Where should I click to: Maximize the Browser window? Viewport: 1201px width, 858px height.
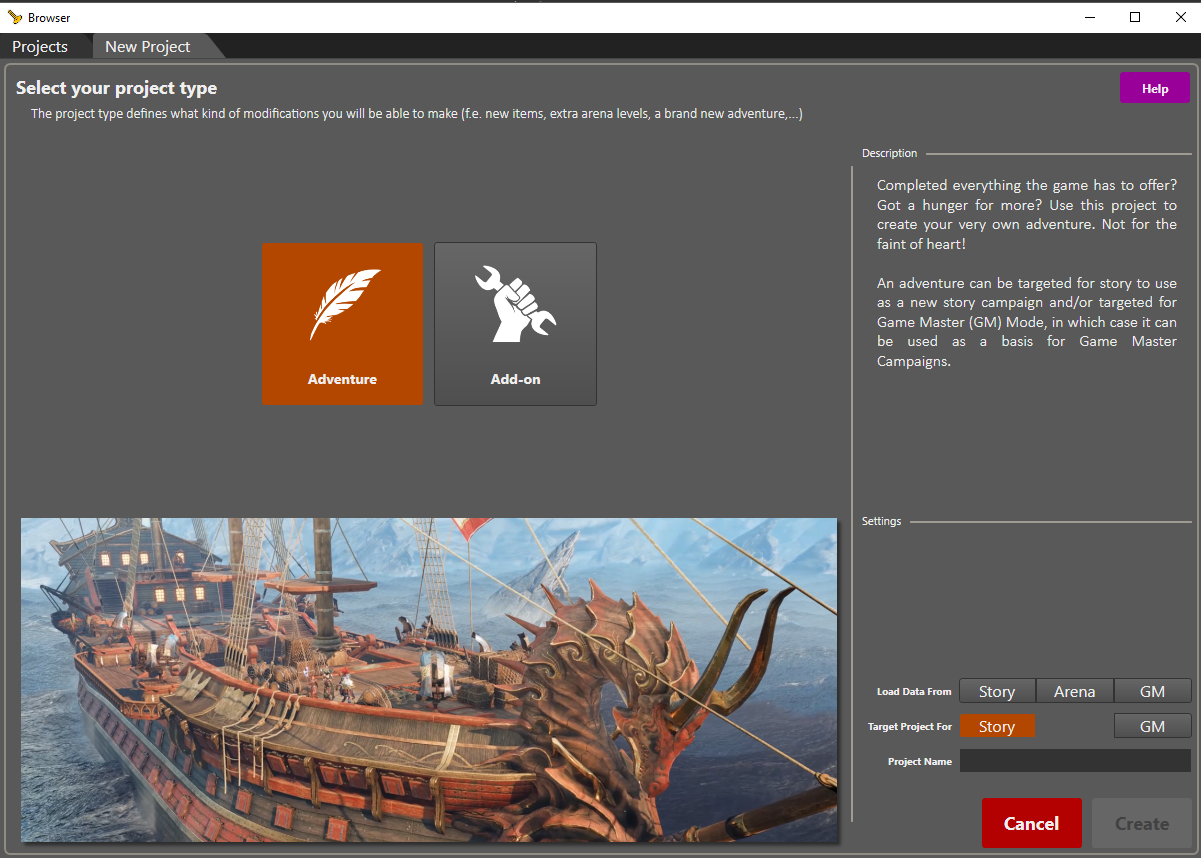tap(1135, 17)
